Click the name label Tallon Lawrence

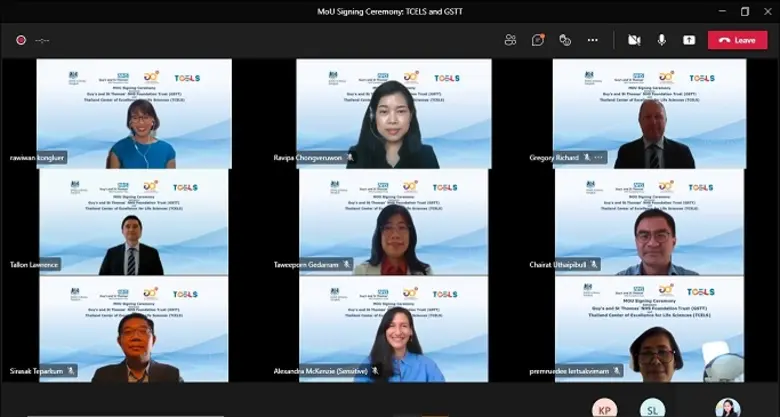click(x=34, y=265)
